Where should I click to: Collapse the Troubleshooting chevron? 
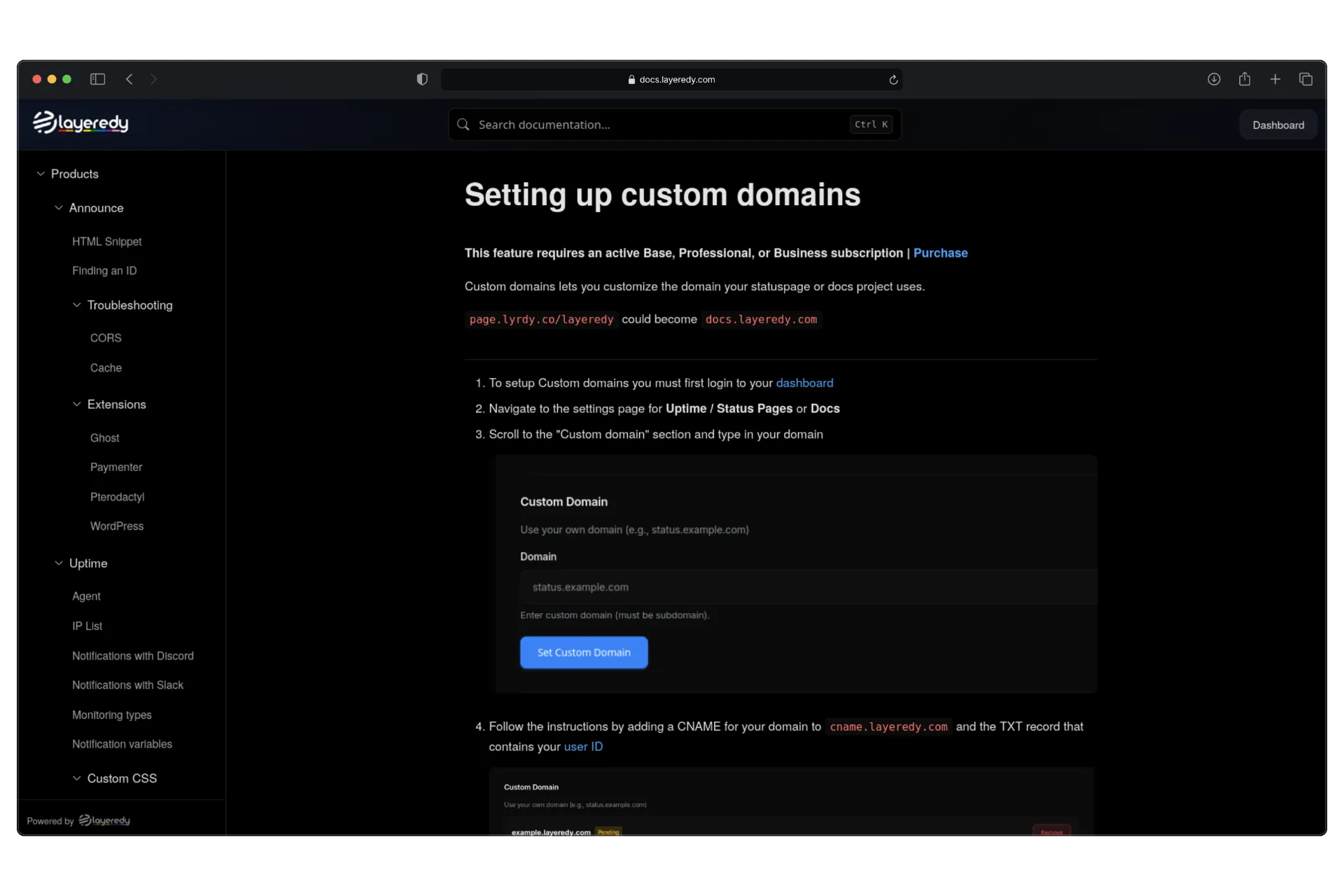pos(77,305)
